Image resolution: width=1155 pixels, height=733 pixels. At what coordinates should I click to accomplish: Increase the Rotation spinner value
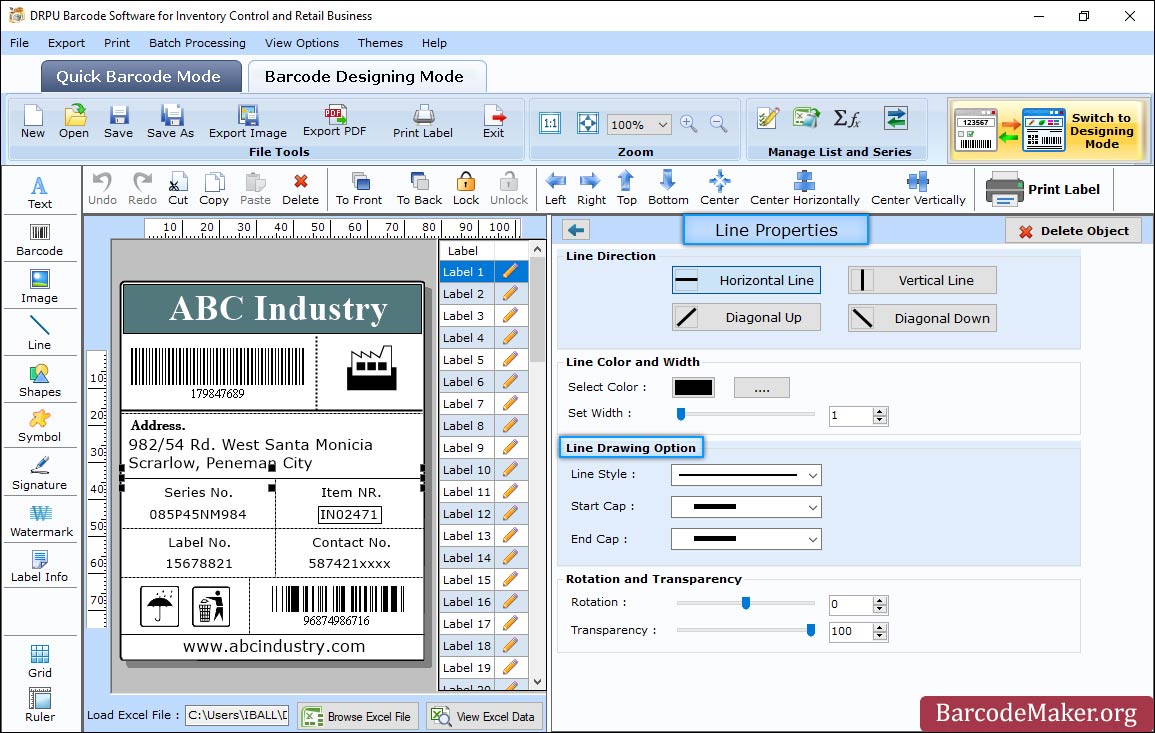(880, 600)
